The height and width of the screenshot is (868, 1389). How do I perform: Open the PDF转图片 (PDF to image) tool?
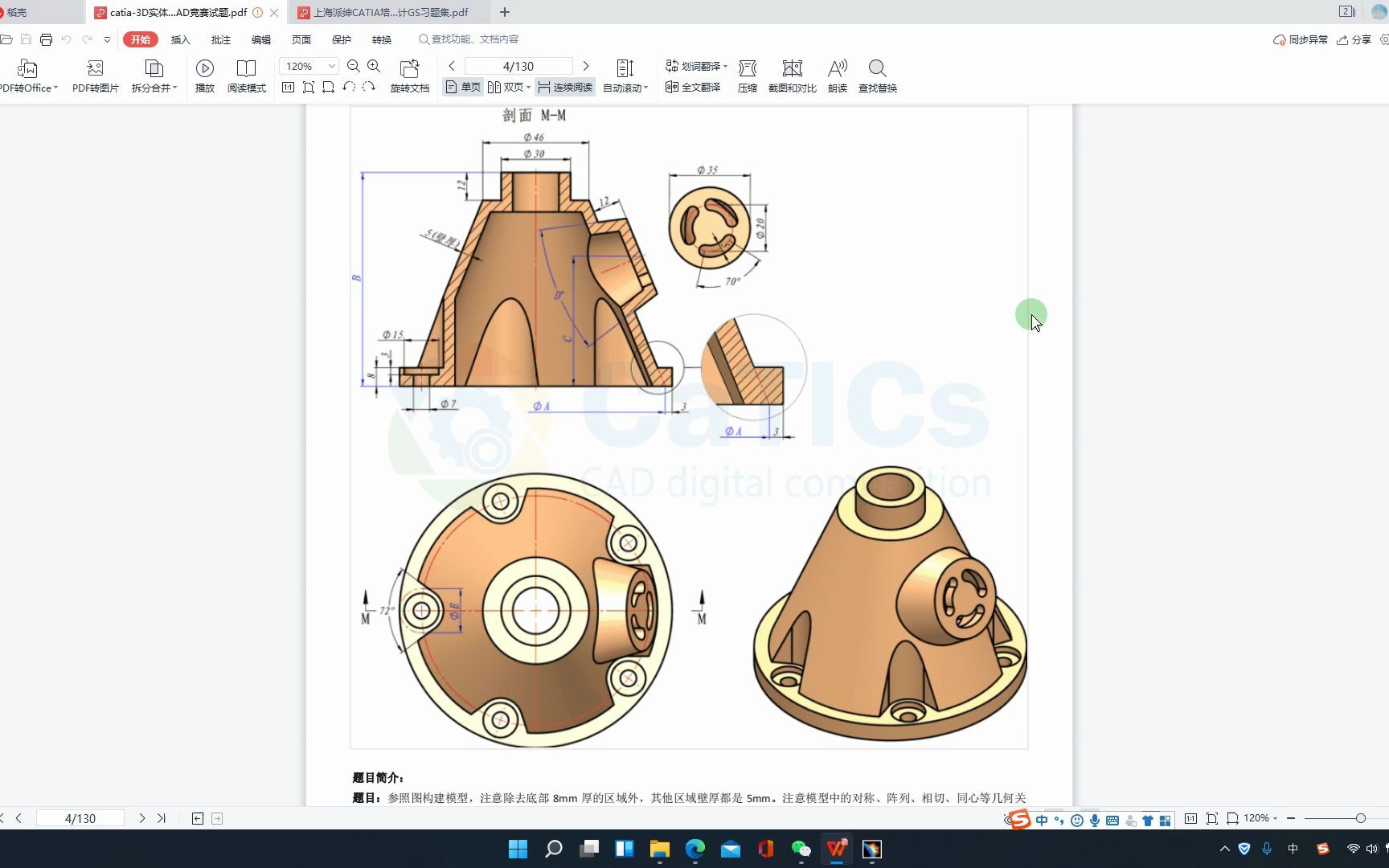(x=94, y=75)
